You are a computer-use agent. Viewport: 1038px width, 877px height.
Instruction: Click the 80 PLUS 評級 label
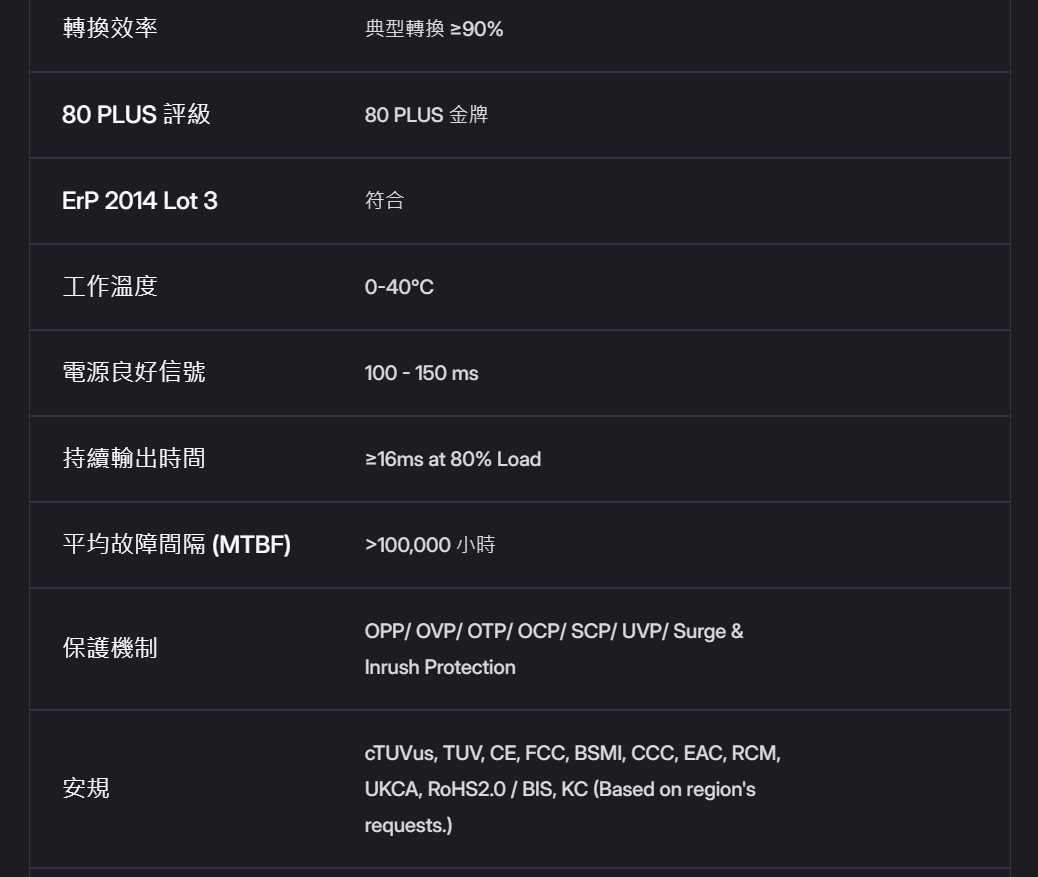[x=136, y=114]
